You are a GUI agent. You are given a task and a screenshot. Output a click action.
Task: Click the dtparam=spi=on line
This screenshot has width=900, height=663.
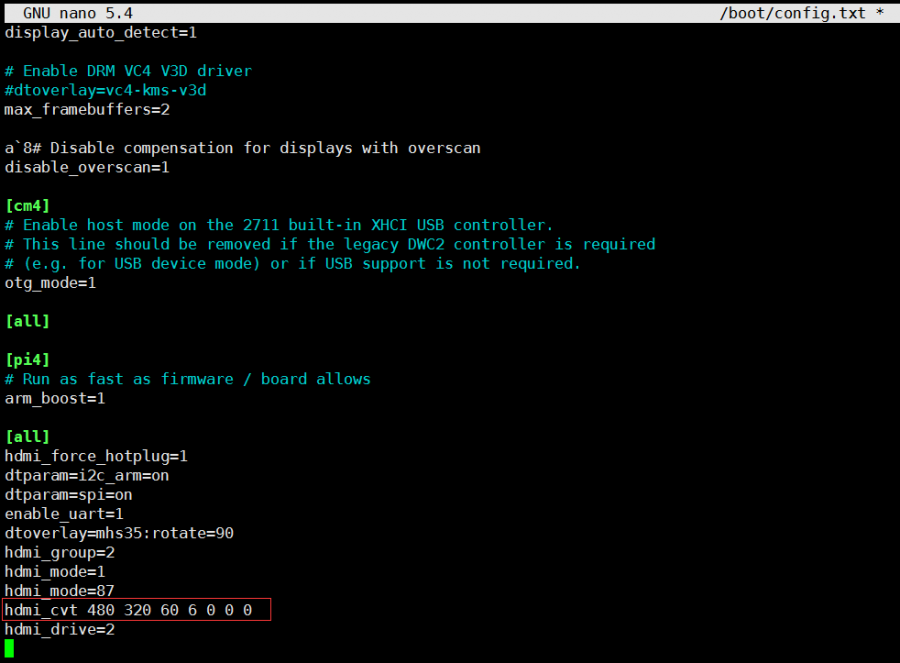pyautogui.click(x=68, y=494)
